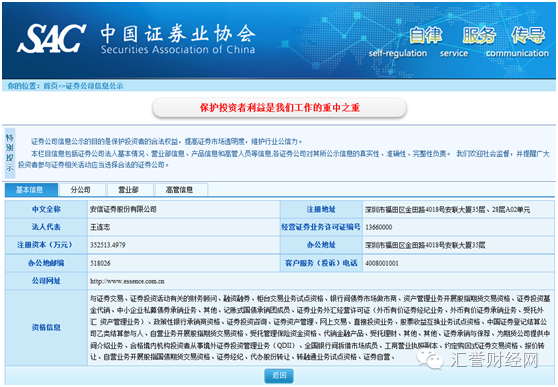Open the 证券公司信息公示 breadcrumb link

tap(94, 86)
